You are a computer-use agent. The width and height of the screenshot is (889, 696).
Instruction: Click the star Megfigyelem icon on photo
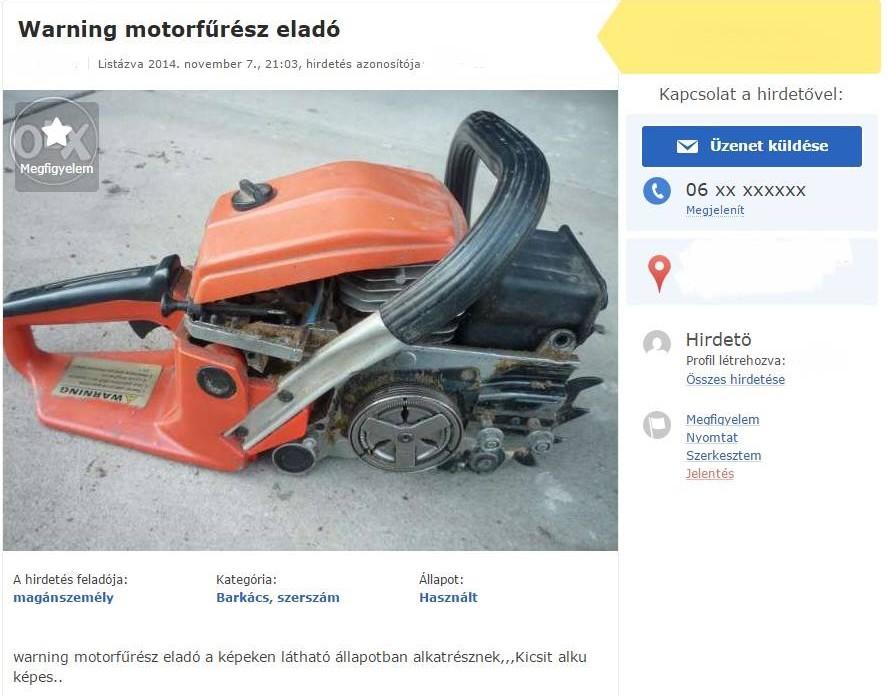coord(57,146)
